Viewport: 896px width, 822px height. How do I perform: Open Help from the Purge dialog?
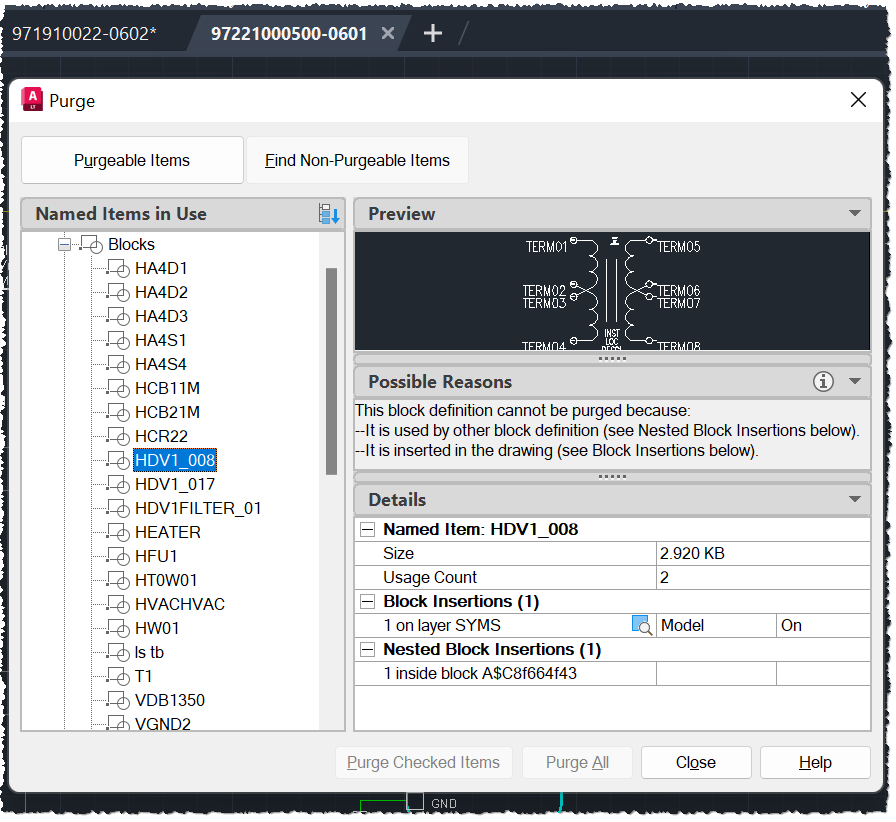pyautogui.click(x=815, y=762)
